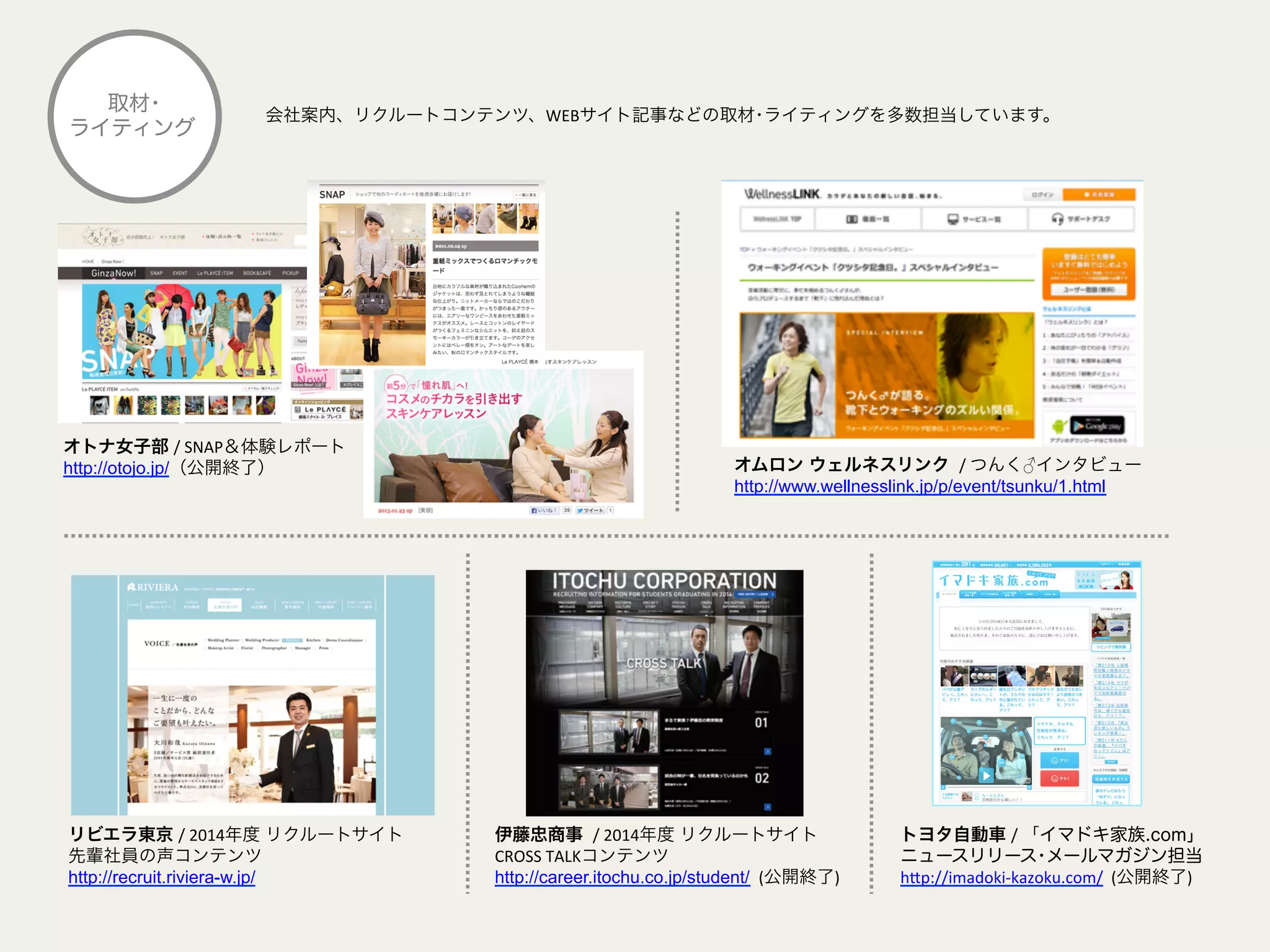1270x952 pixels.
Task: Click the 02 Cross Talk entry in ITOCHU screenshot
Action: 665,786
